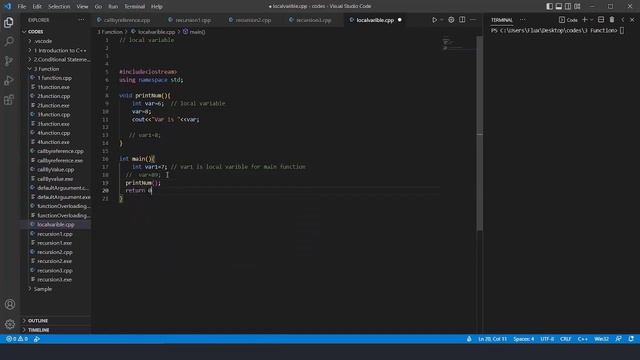
Task: Expand the 2.Conditional Statements folder
Action: pos(56,60)
